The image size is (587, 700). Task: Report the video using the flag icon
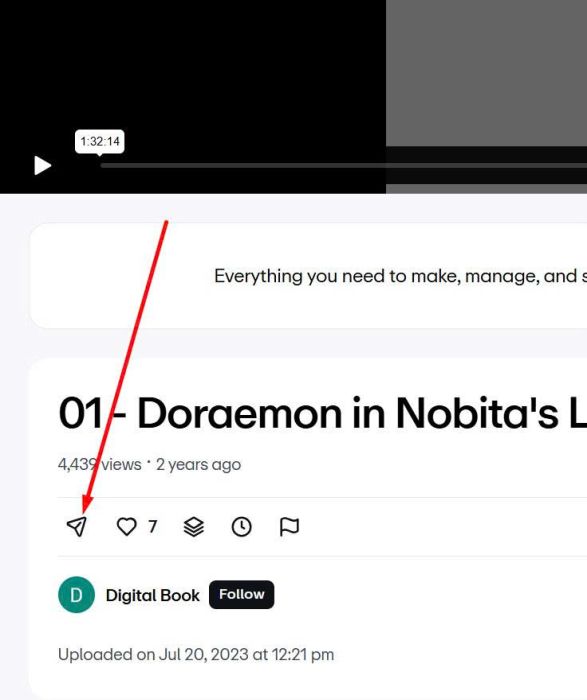tap(289, 527)
